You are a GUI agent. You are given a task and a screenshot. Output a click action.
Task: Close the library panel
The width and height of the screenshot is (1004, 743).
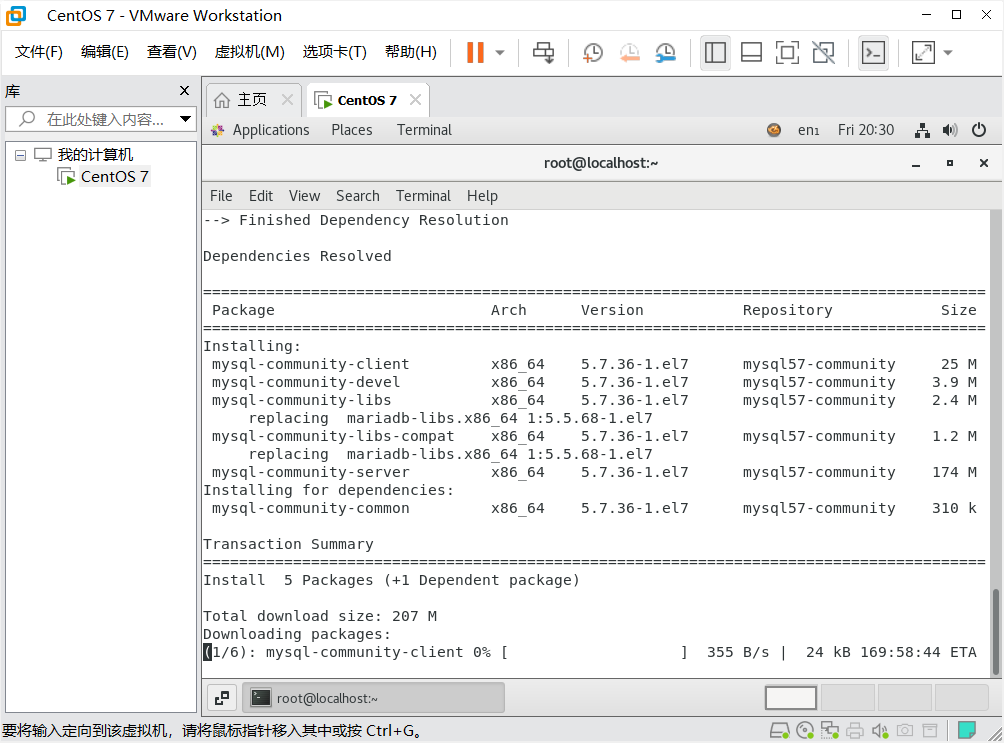click(184, 91)
